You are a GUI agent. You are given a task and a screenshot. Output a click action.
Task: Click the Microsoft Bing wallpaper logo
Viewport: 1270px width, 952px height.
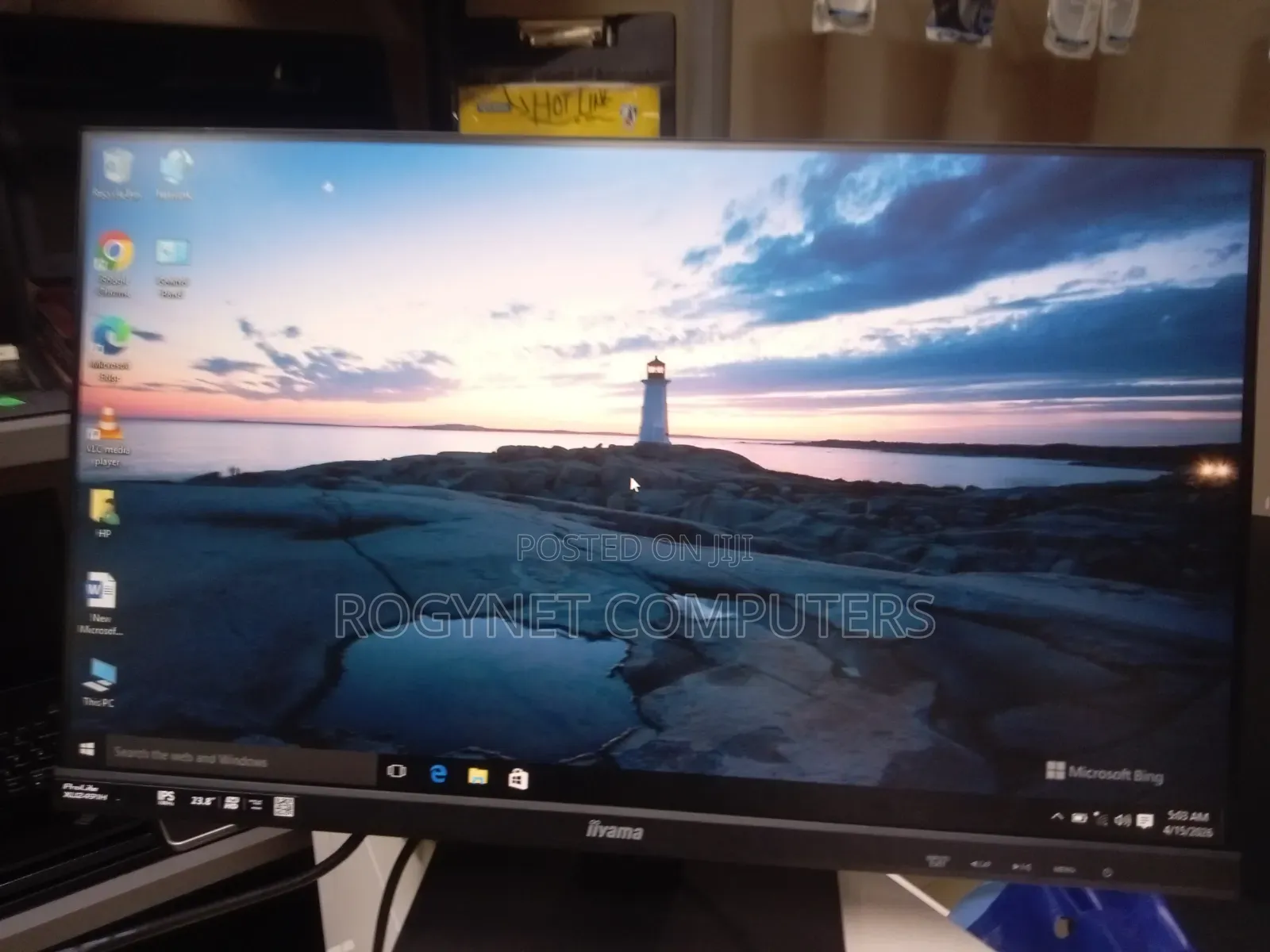point(1104,772)
